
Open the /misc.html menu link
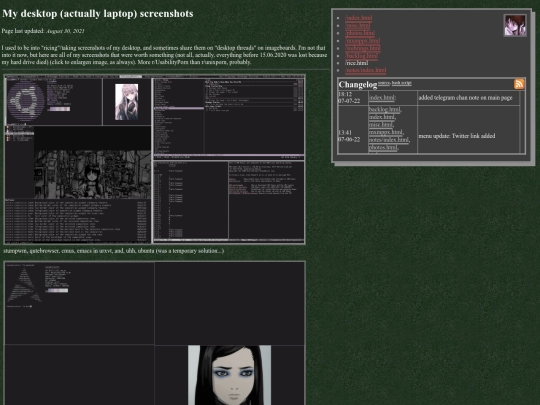coord(357,25)
